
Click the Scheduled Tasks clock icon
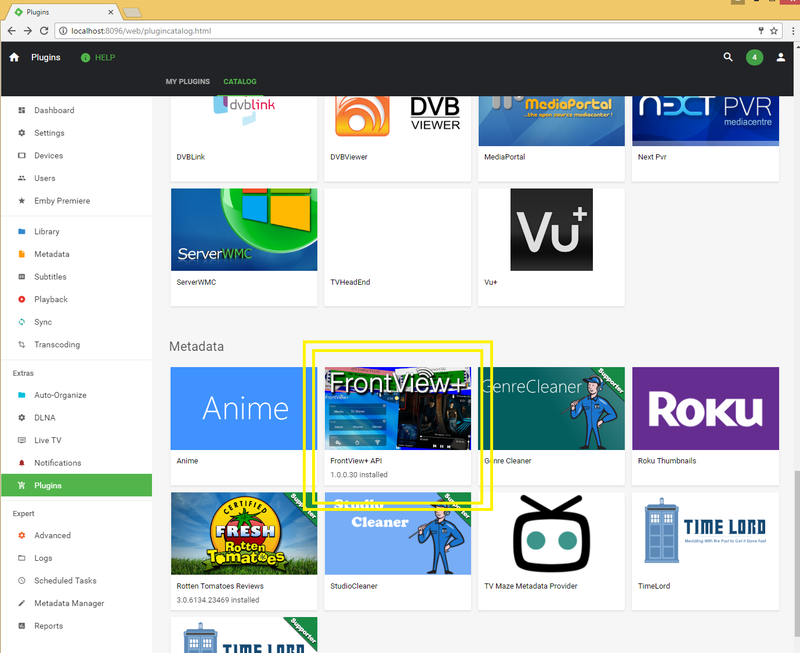tap(21, 581)
